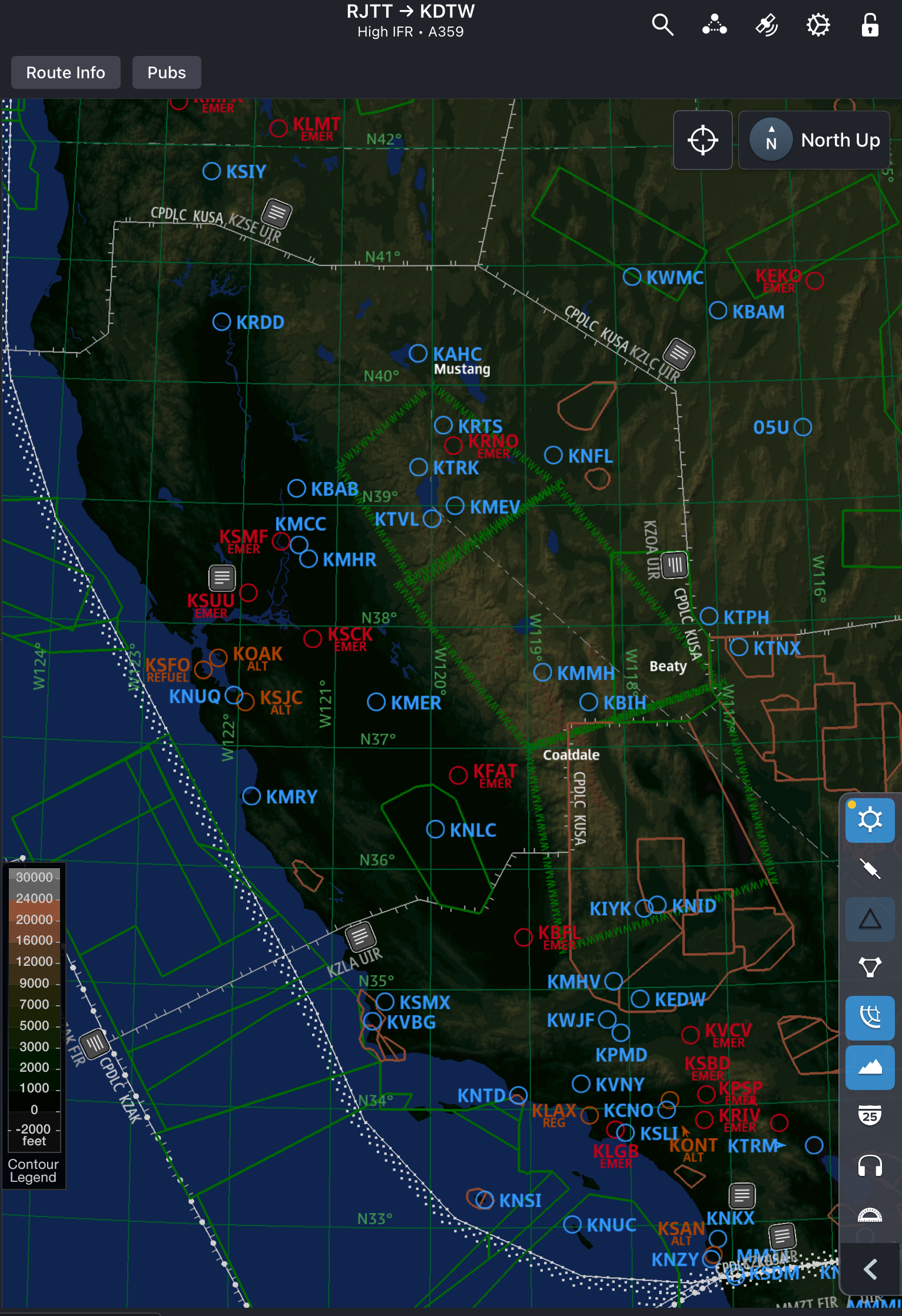902x1316 pixels.
Task: Collapse the side toolbar with chevron
Action: click(x=870, y=1269)
